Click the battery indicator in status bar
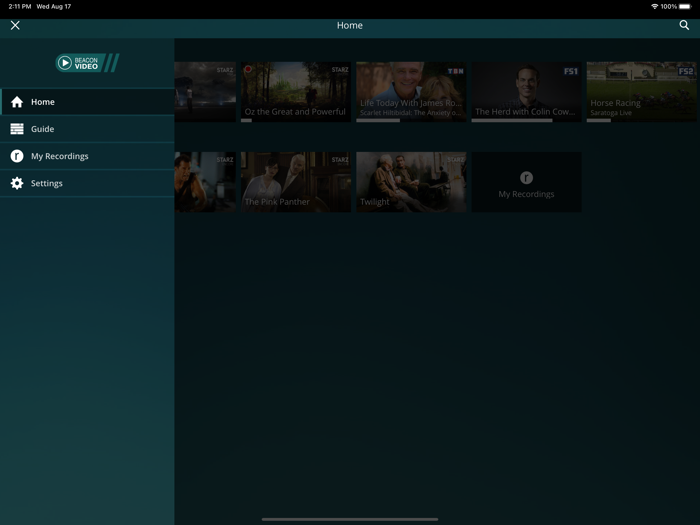The height and width of the screenshot is (525, 700). point(685,6)
